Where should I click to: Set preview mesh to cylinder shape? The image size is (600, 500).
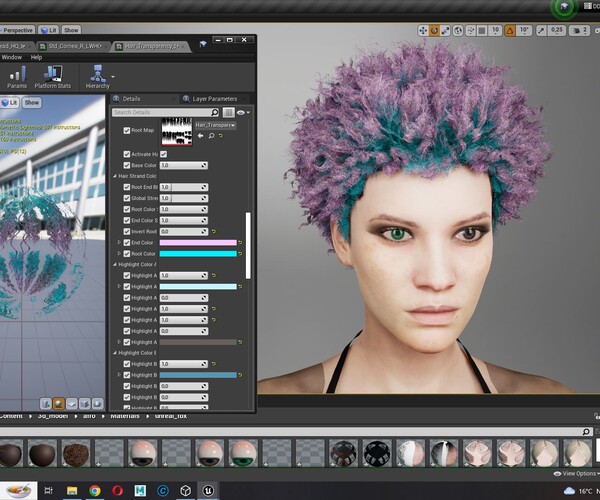pyautogui.click(x=46, y=404)
